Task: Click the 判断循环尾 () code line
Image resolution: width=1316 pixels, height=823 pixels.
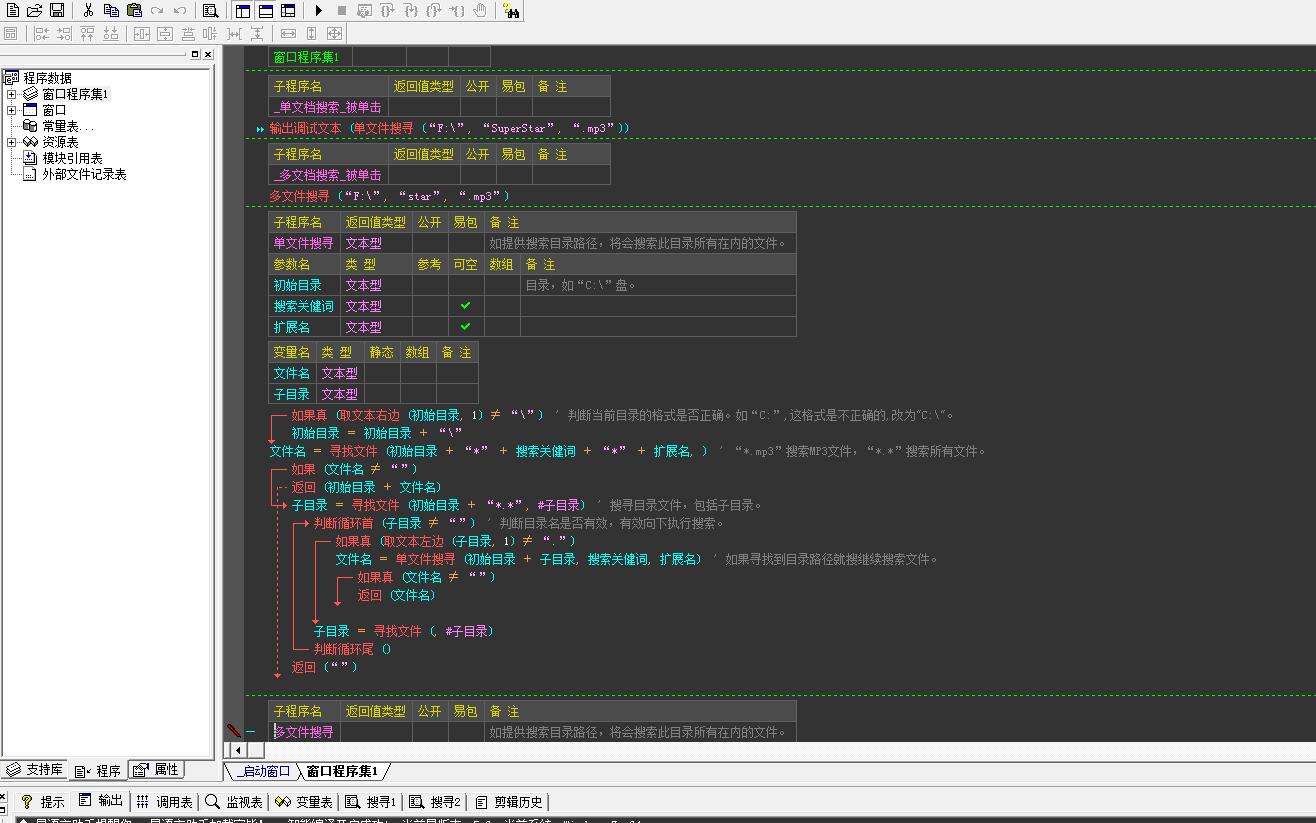Action: coord(352,649)
